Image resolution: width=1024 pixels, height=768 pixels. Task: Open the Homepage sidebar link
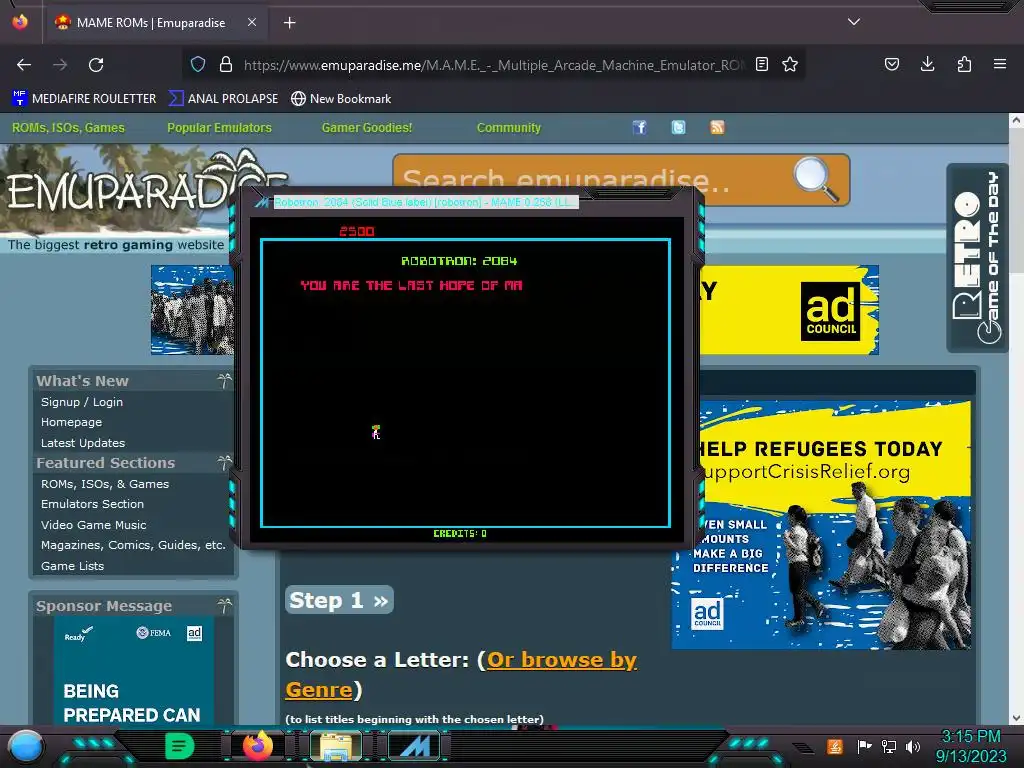[x=71, y=423]
